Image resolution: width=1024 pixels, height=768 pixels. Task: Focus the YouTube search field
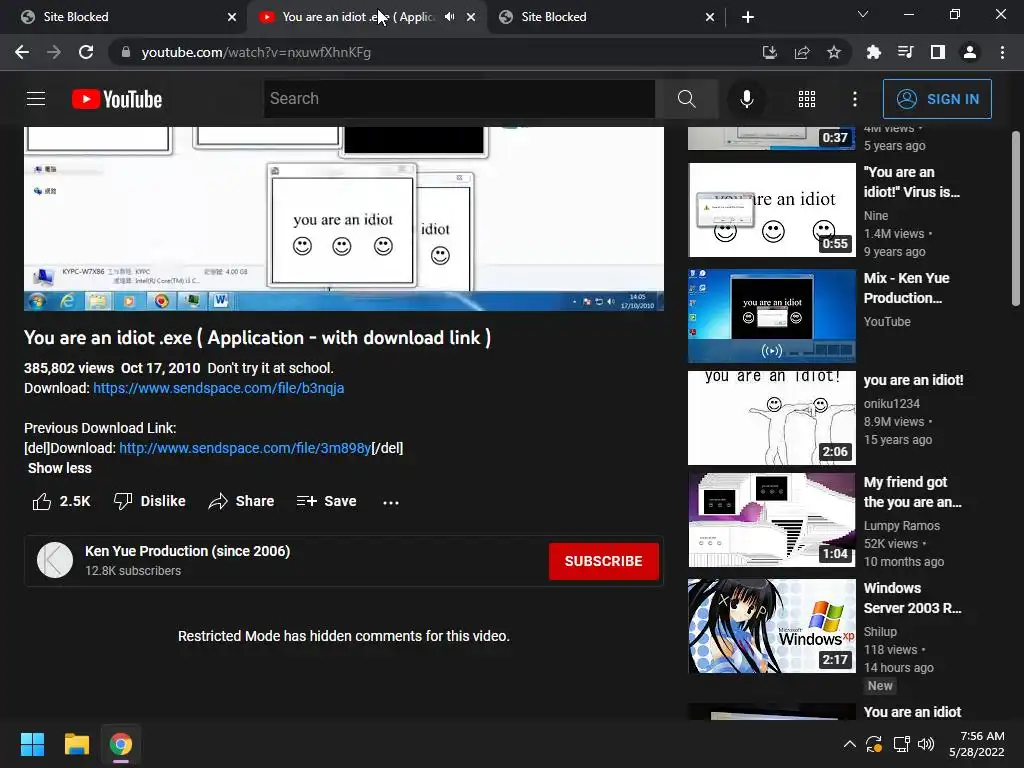click(x=459, y=99)
